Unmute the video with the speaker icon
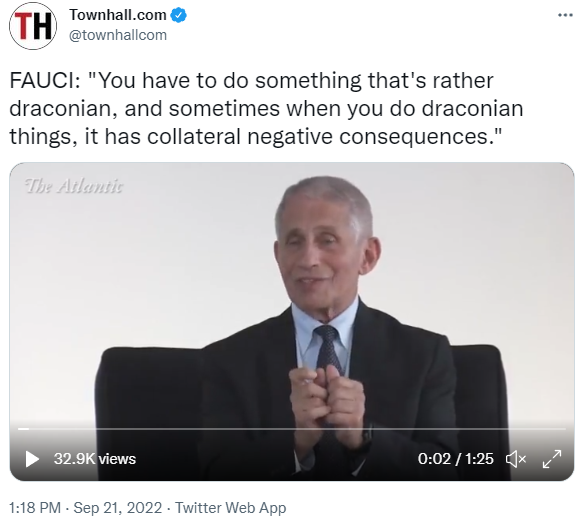 [x=516, y=459]
